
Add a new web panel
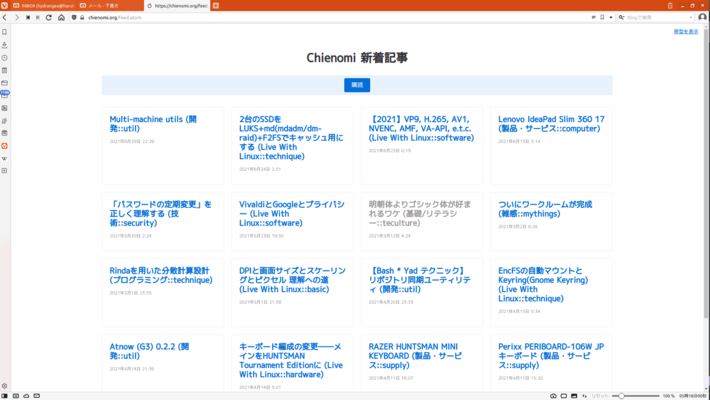tap(5, 171)
